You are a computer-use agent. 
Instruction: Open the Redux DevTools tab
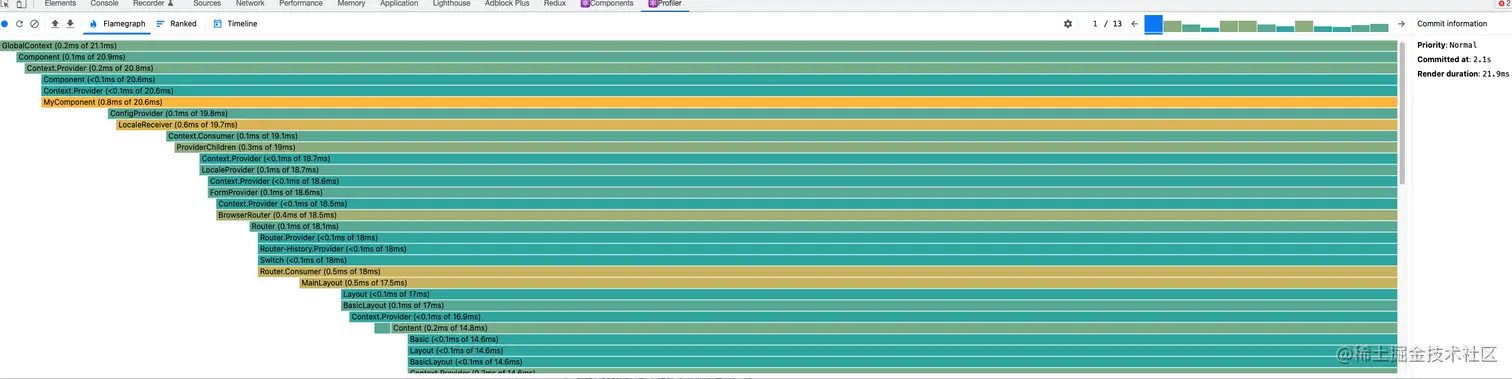[x=554, y=4]
